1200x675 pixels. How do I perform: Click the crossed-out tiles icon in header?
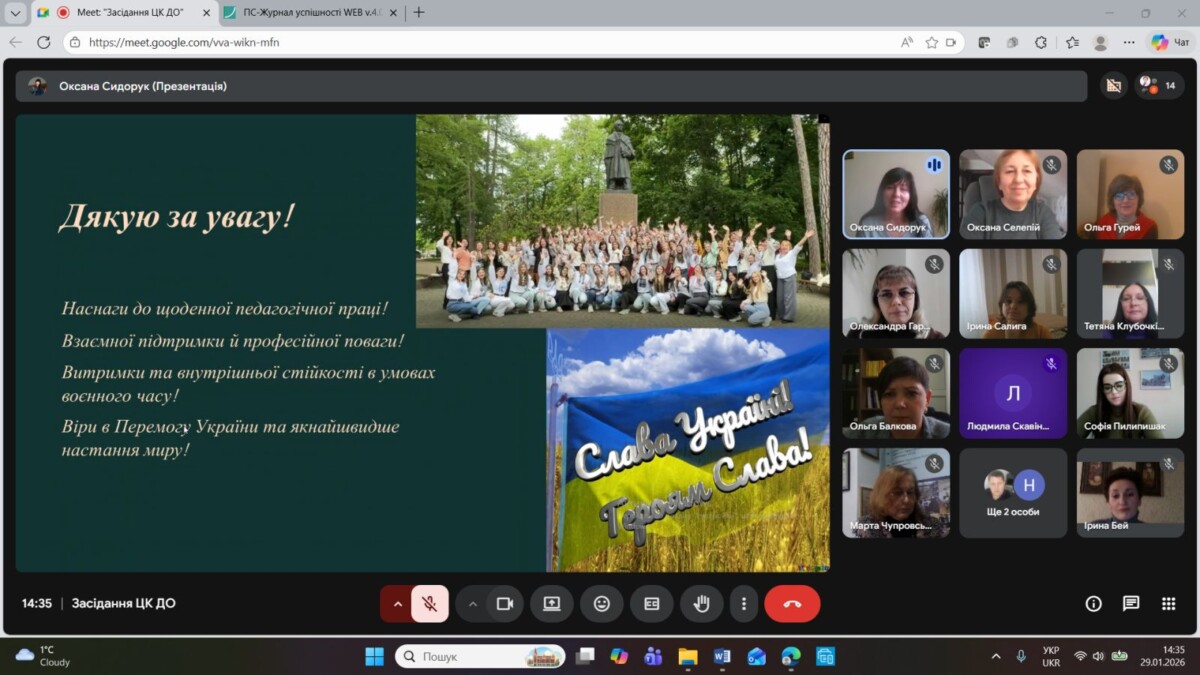click(x=1113, y=86)
